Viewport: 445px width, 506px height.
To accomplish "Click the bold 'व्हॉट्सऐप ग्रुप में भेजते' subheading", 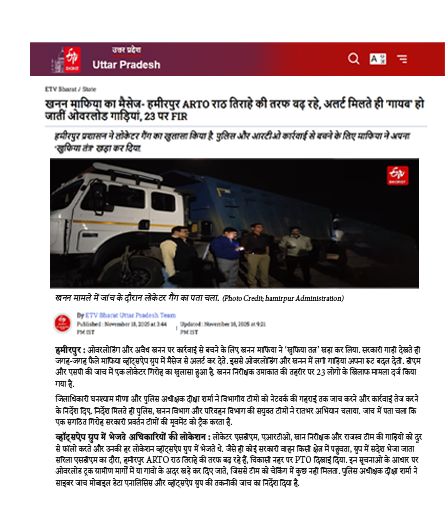I will tap(132, 437).
